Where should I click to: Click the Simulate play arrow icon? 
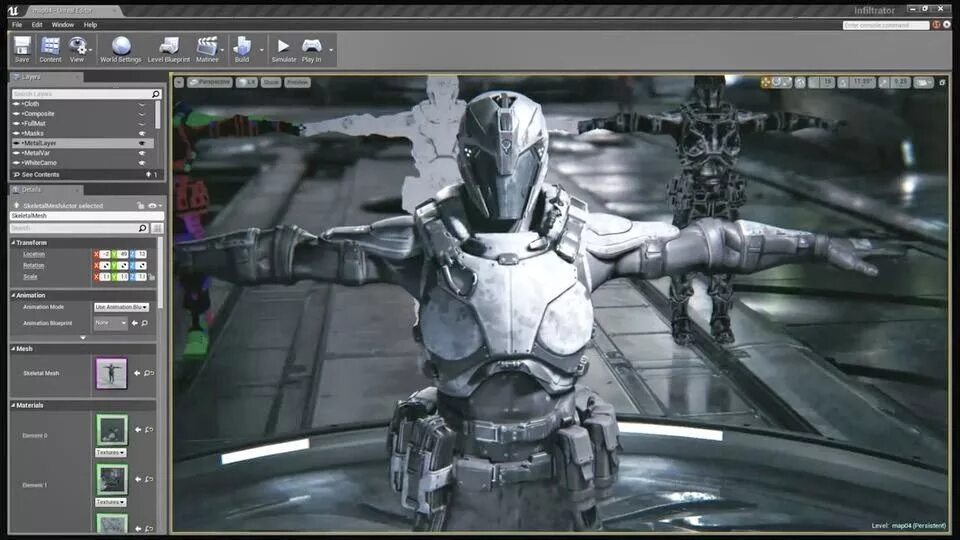click(x=283, y=46)
